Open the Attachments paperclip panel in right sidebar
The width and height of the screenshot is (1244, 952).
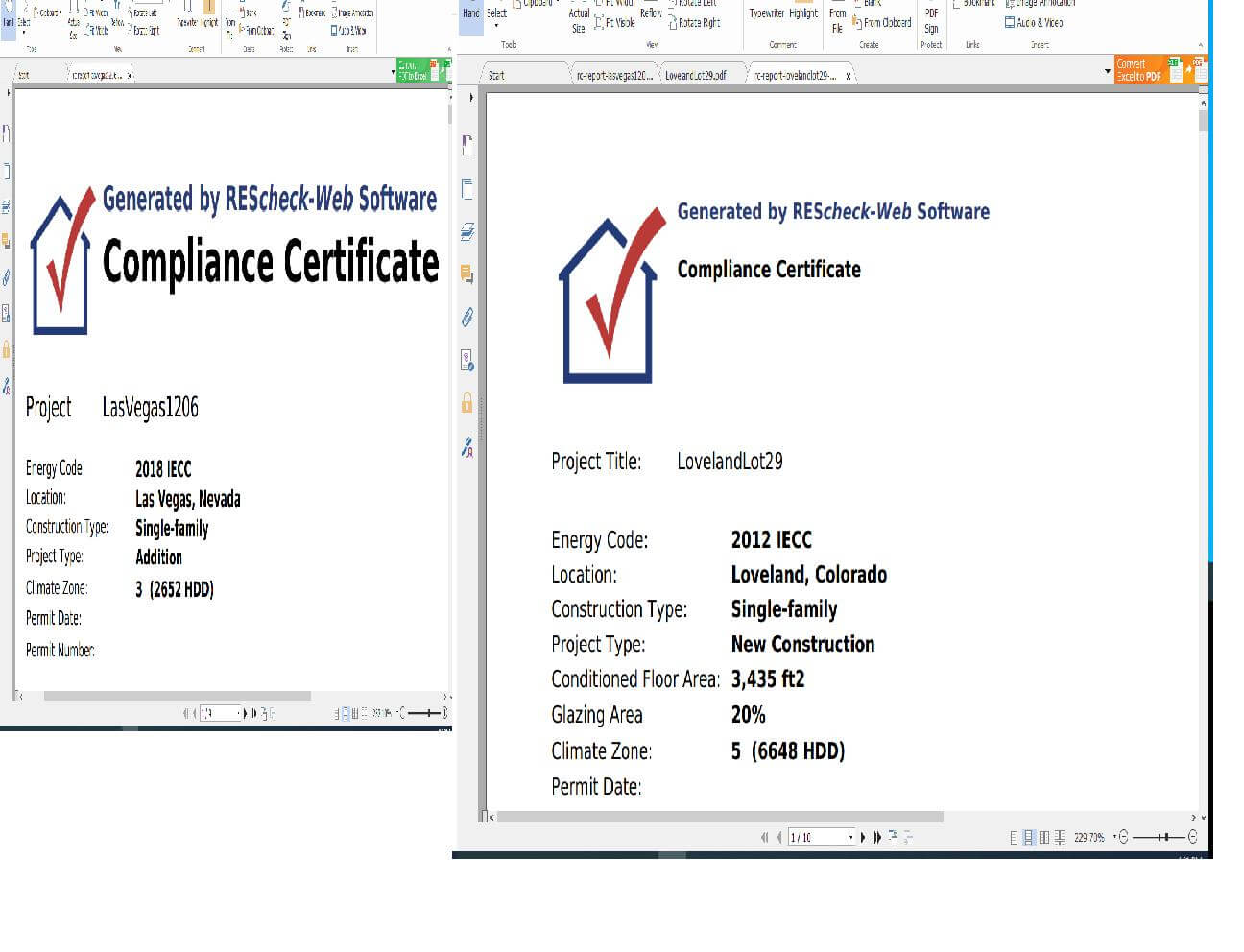coord(467,317)
